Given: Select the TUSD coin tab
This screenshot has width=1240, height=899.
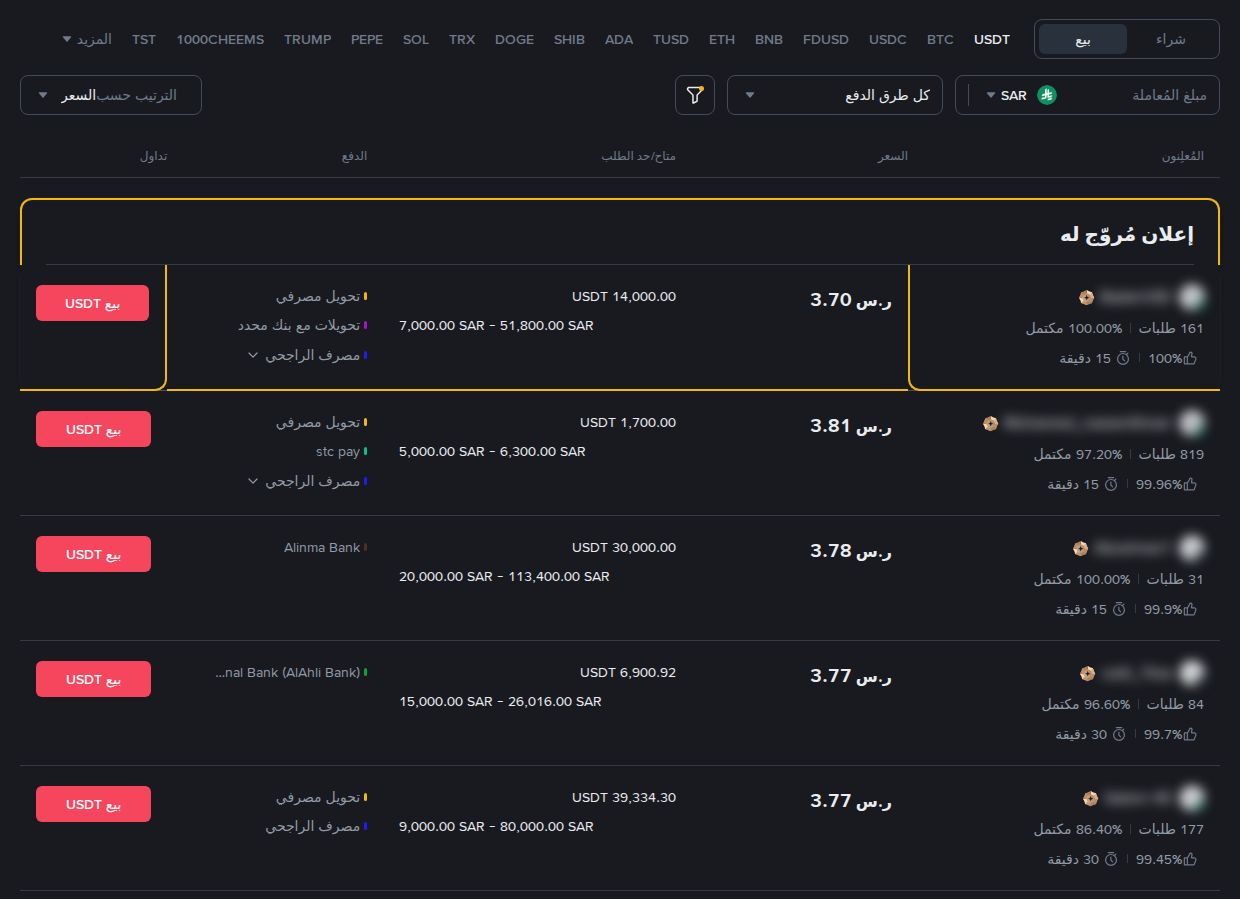Looking at the screenshot, I should pyautogui.click(x=671, y=40).
